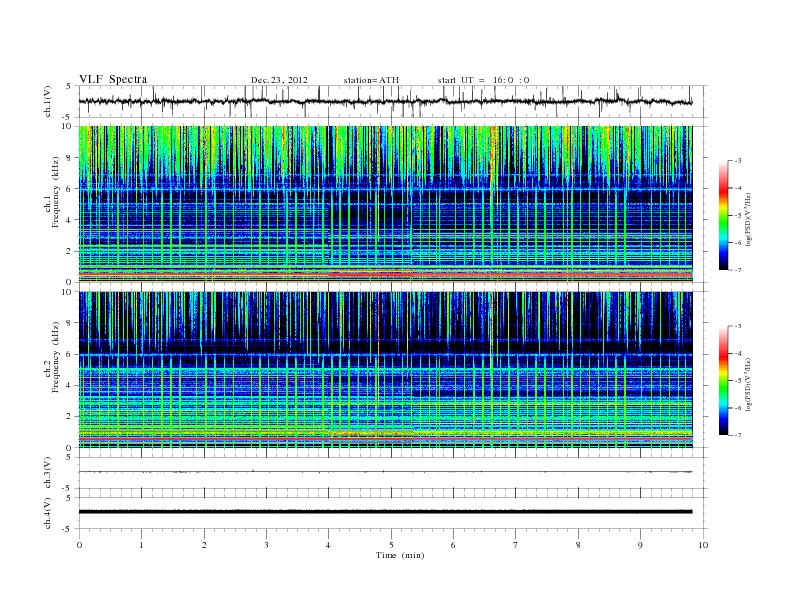The height and width of the screenshot is (612, 792).
Task: Click the 6 kHz tick on ch.2 frequency axis
Action: click(x=69, y=354)
